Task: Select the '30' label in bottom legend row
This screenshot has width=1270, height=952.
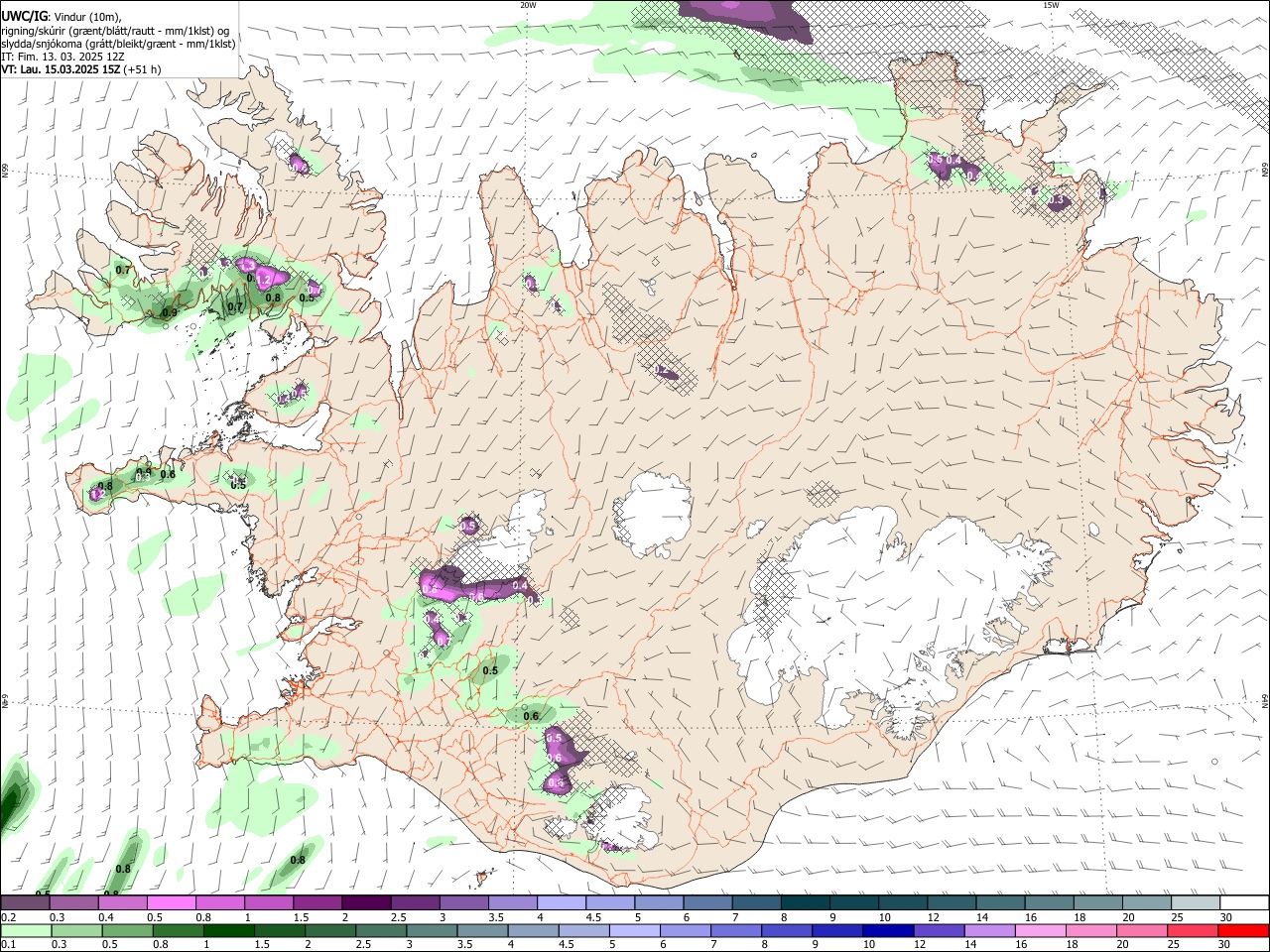Action: coord(1226,945)
